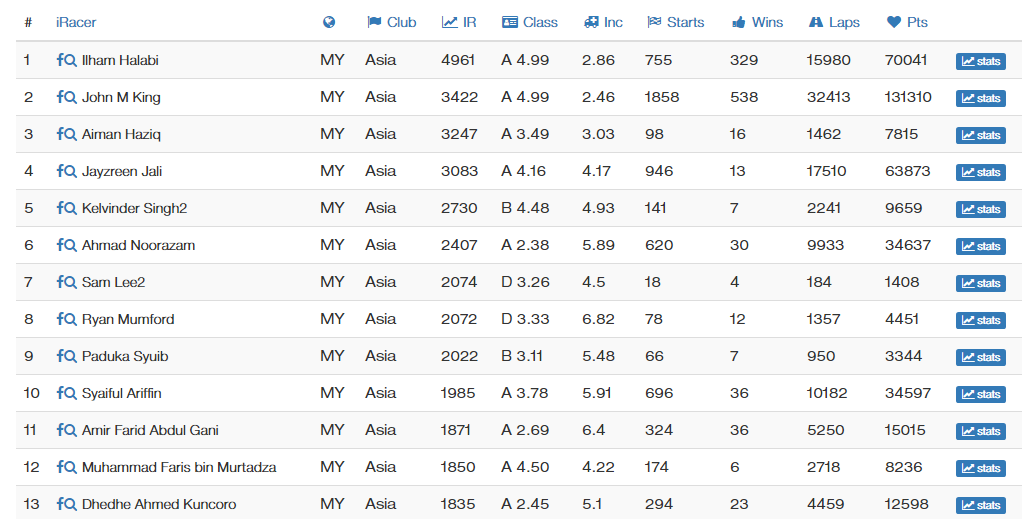The width and height of the screenshot is (1022, 519).
Task: Click the globe country column icon
Action: [x=329, y=22]
